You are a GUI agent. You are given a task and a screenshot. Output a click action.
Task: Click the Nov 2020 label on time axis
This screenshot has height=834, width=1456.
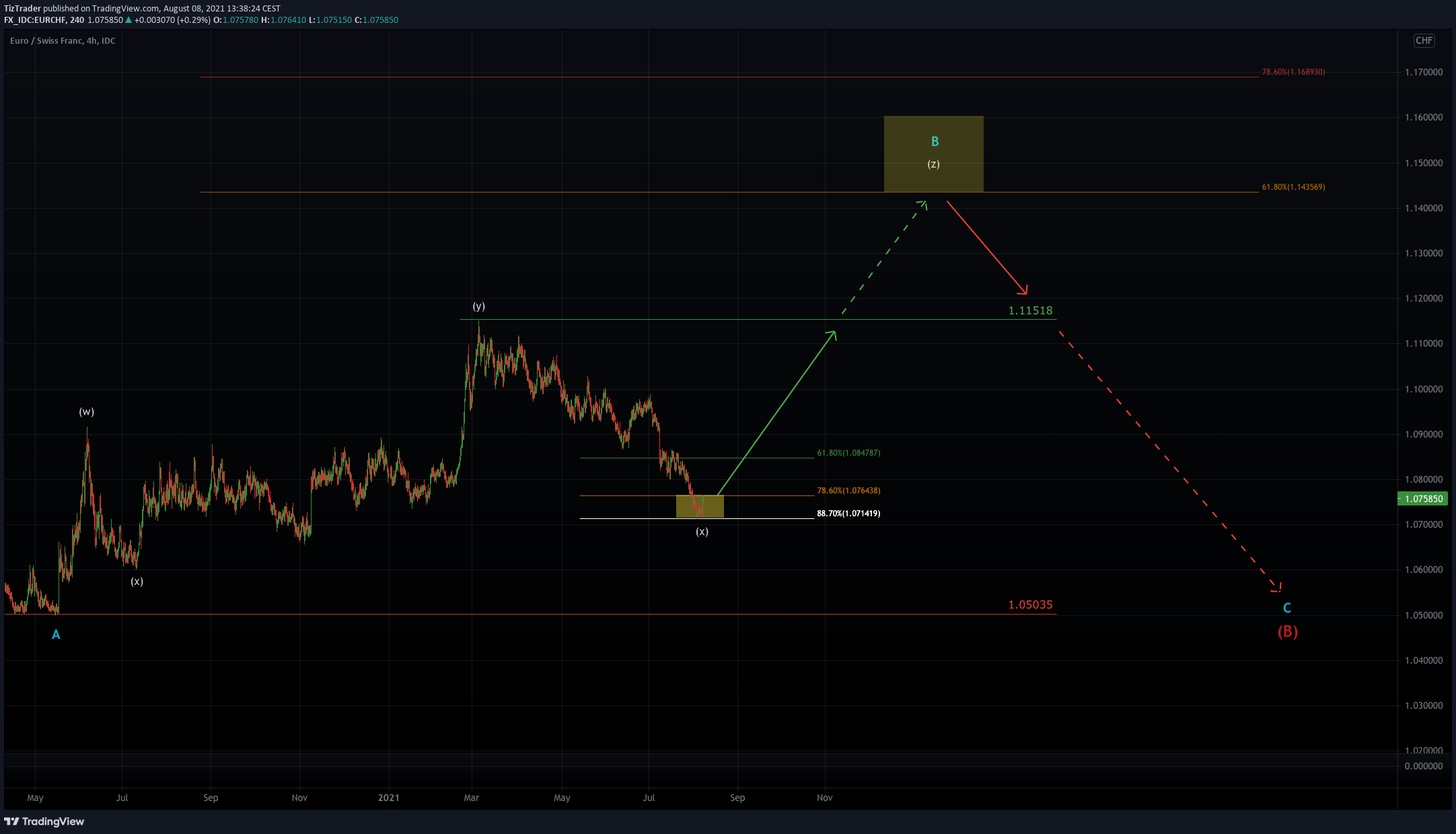[x=299, y=798]
